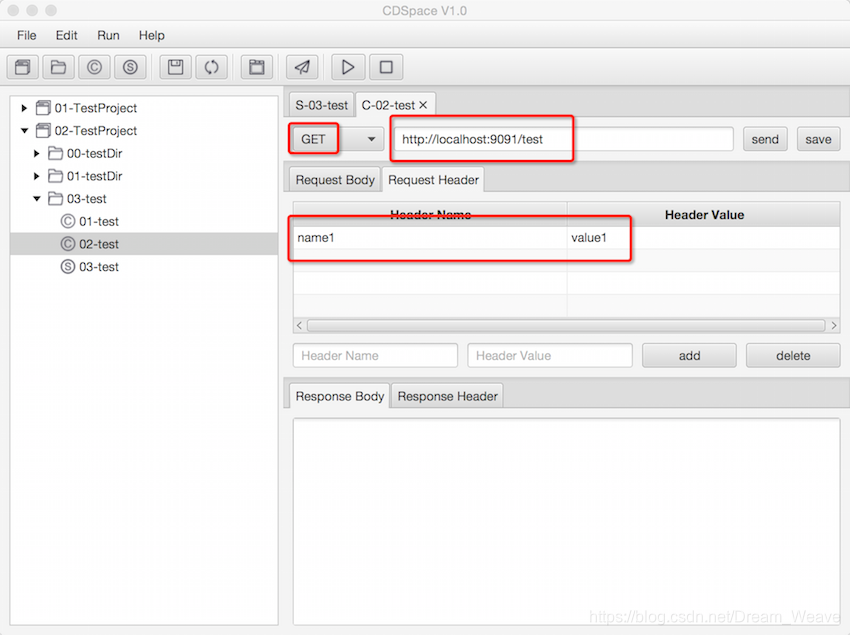850x635 pixels.
Task: Click the left arrow of header table scrollbar
Action: [x=299, y=325]
